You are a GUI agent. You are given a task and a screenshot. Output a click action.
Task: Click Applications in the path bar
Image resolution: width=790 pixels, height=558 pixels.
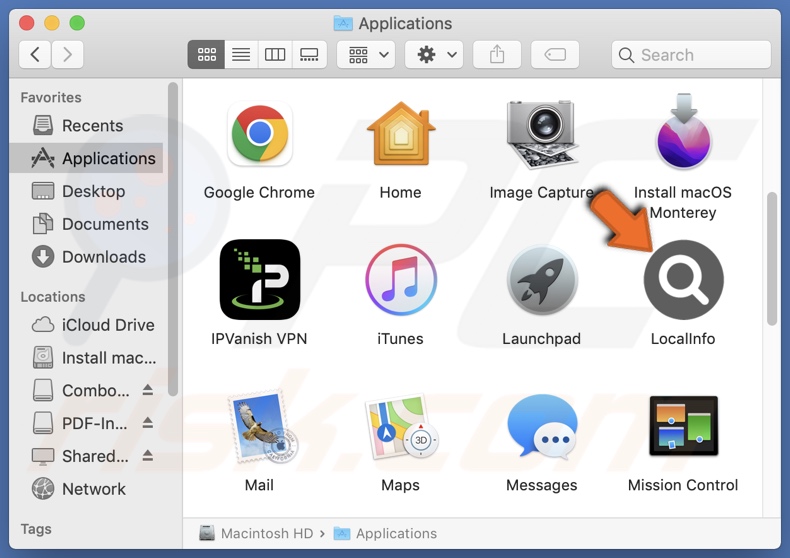tap(385, 533)
